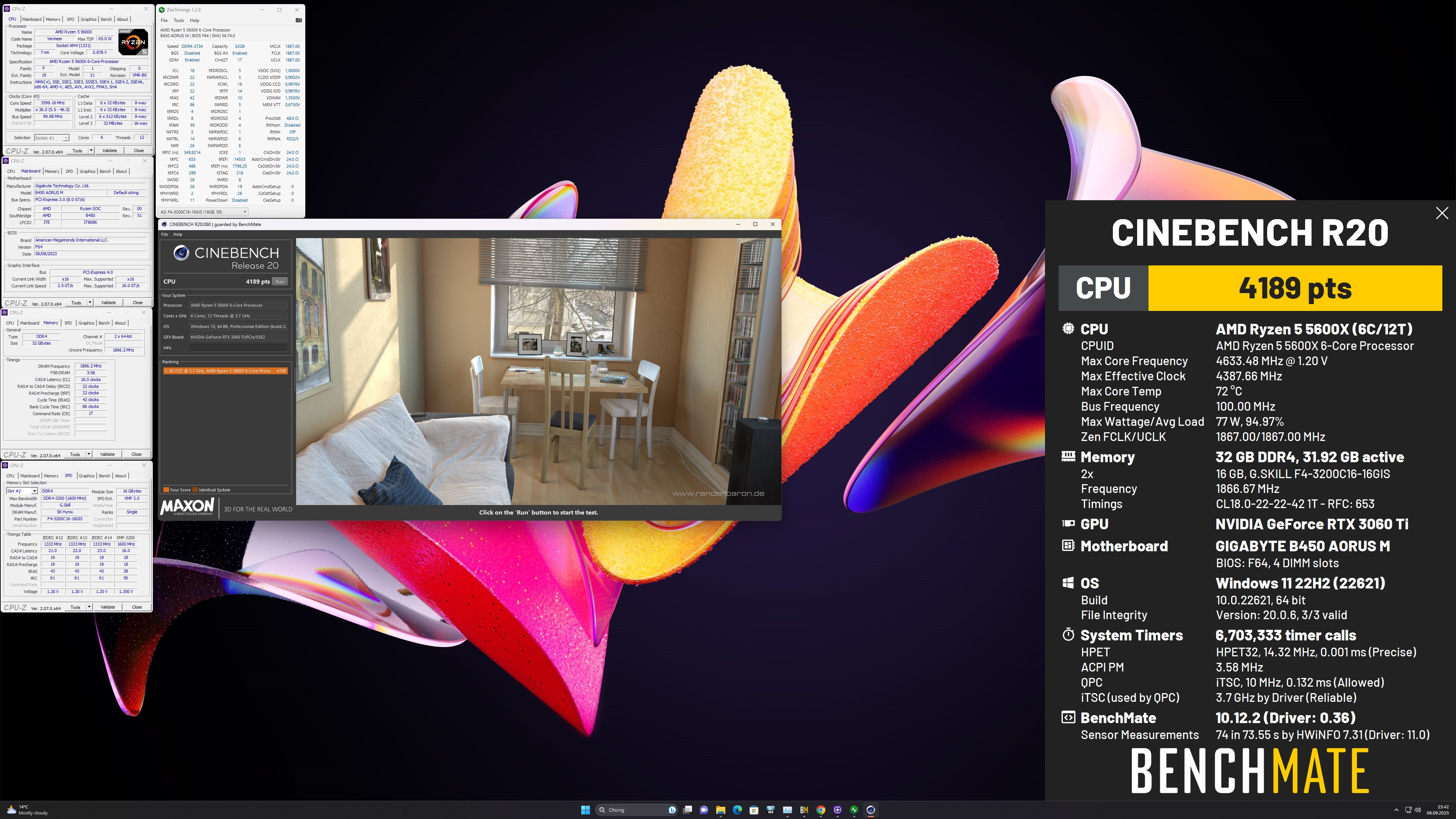1456x819 pixels.
Task: Open Google Chrome from the taskbar
Action: tap(821, 810)
